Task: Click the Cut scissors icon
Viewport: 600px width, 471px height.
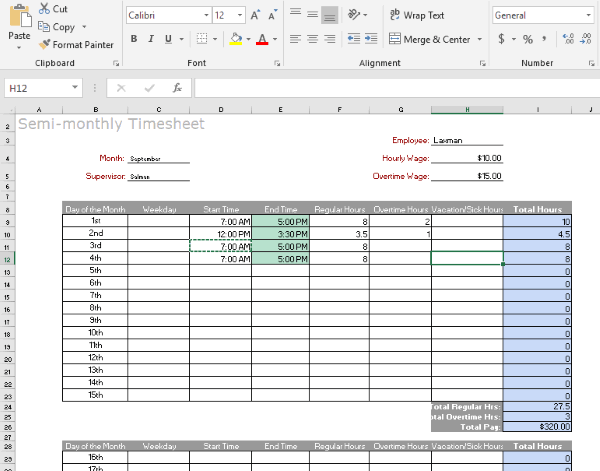Action: click(x=44, y=9)
